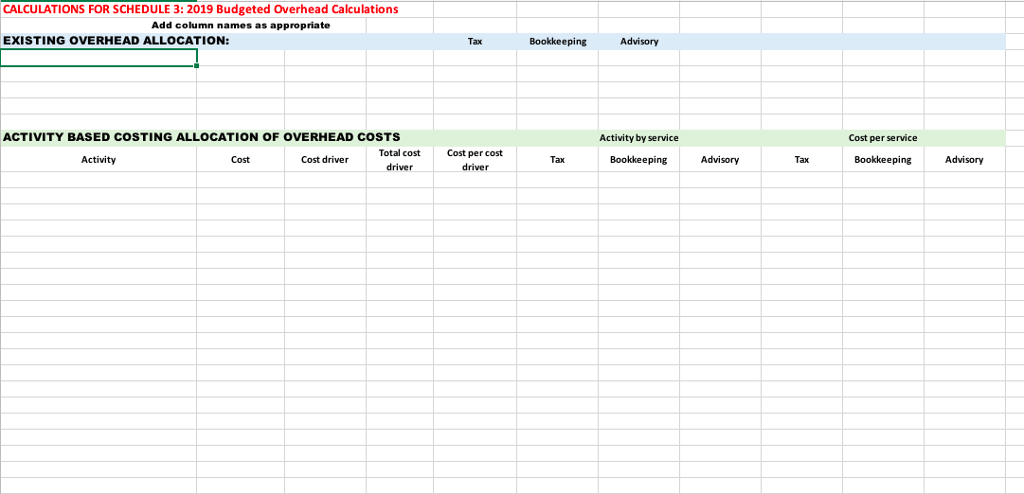Image resolution: width=1024 pixels, height=494 pixels.
Task: Click Advisory header under Activity by service
Action: (720, 159)
